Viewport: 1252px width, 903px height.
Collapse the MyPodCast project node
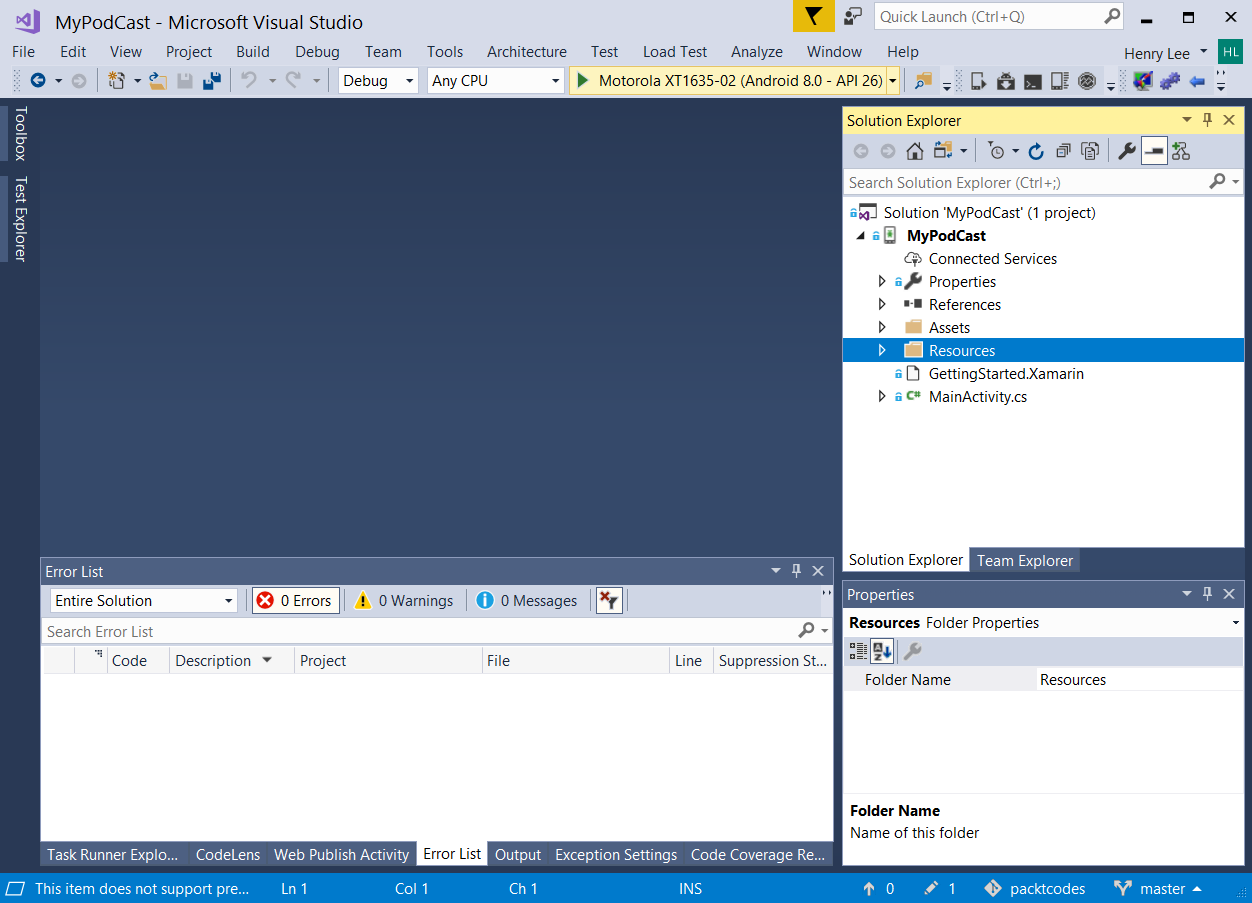[861, 236]
